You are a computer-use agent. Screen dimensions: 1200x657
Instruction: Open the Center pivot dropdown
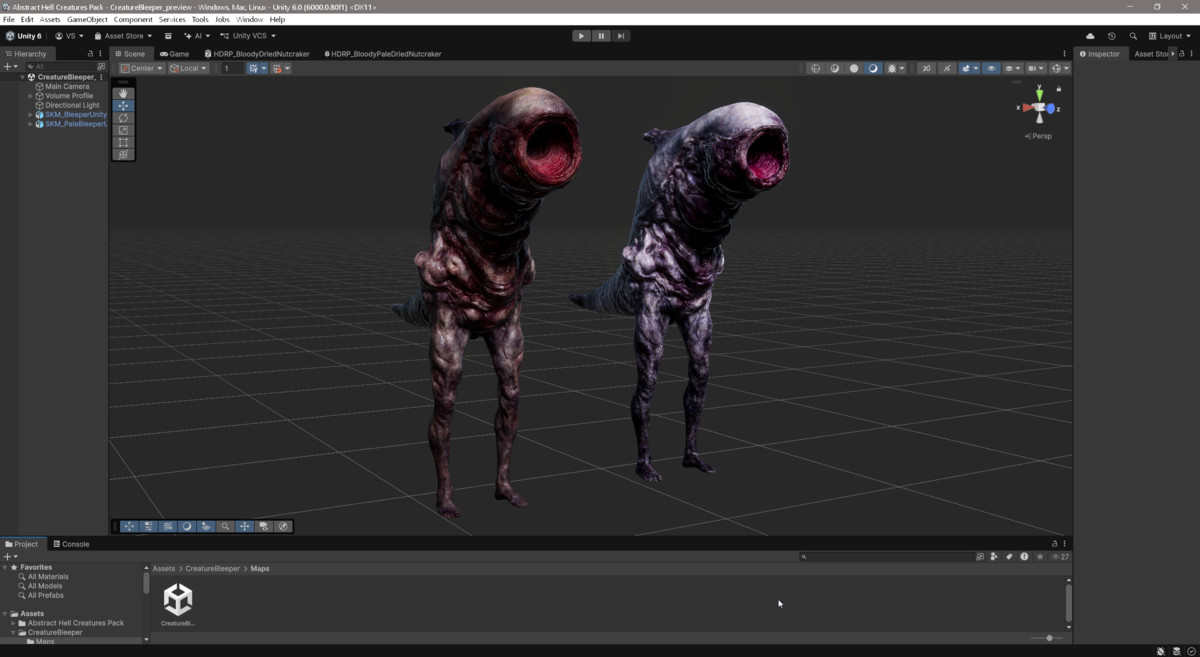(x=141, y=68)
